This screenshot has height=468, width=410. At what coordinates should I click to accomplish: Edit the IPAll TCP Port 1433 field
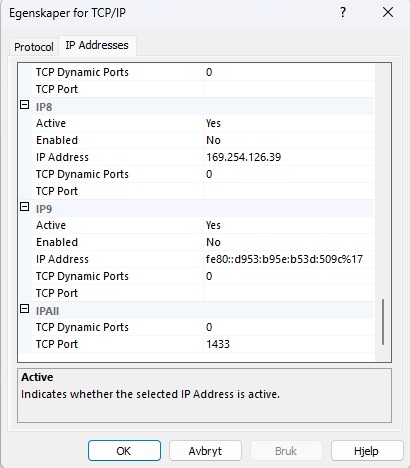[289, 344]
